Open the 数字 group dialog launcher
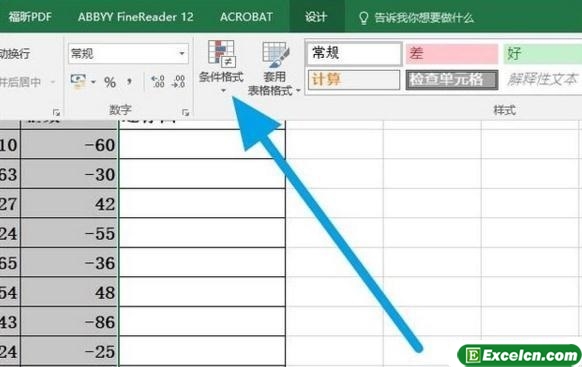Image resolution: width=582 pixels, height=367 pixels. pyautogui.click(x=186, y=112)
